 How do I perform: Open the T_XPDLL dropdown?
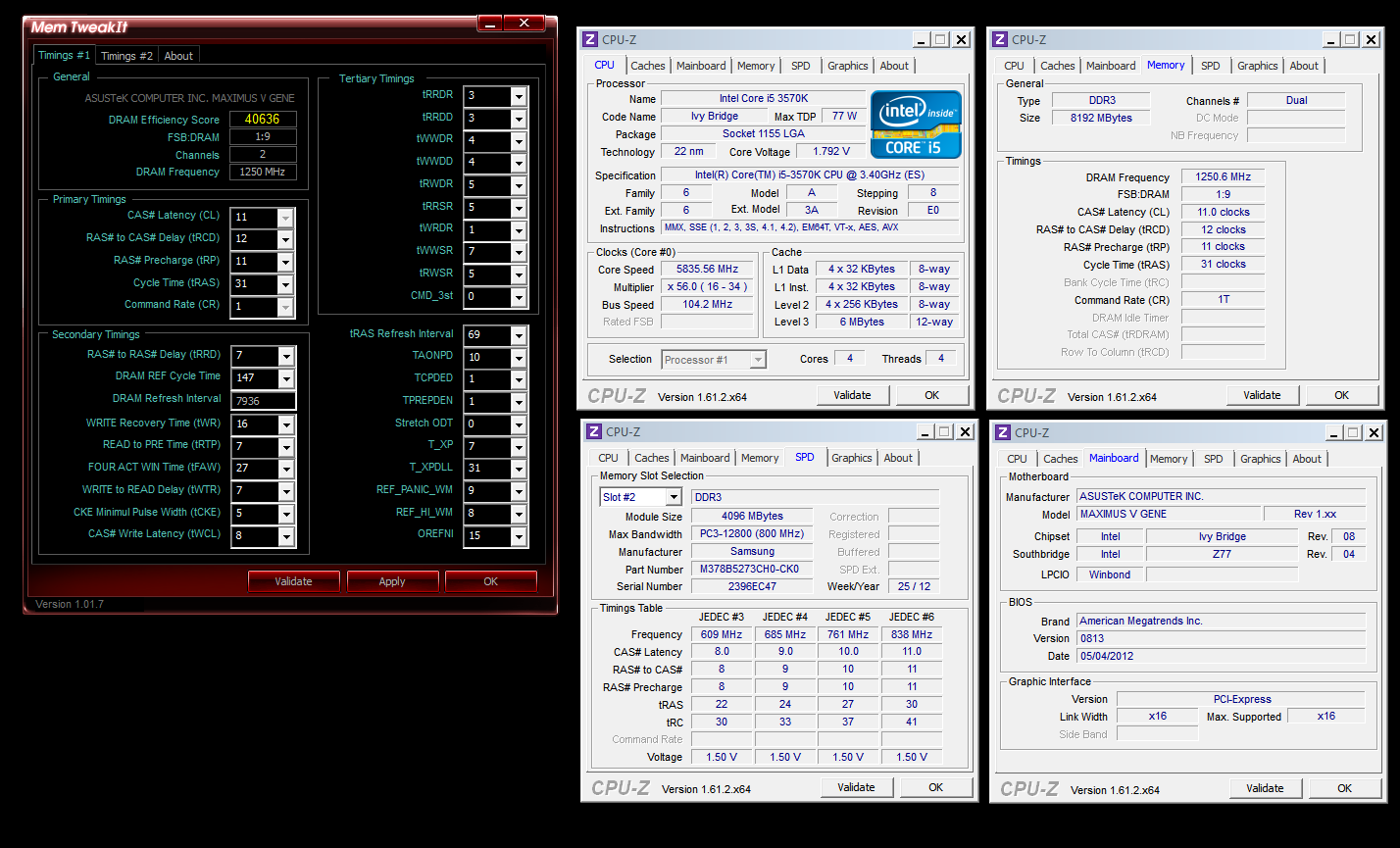[519, 470]
